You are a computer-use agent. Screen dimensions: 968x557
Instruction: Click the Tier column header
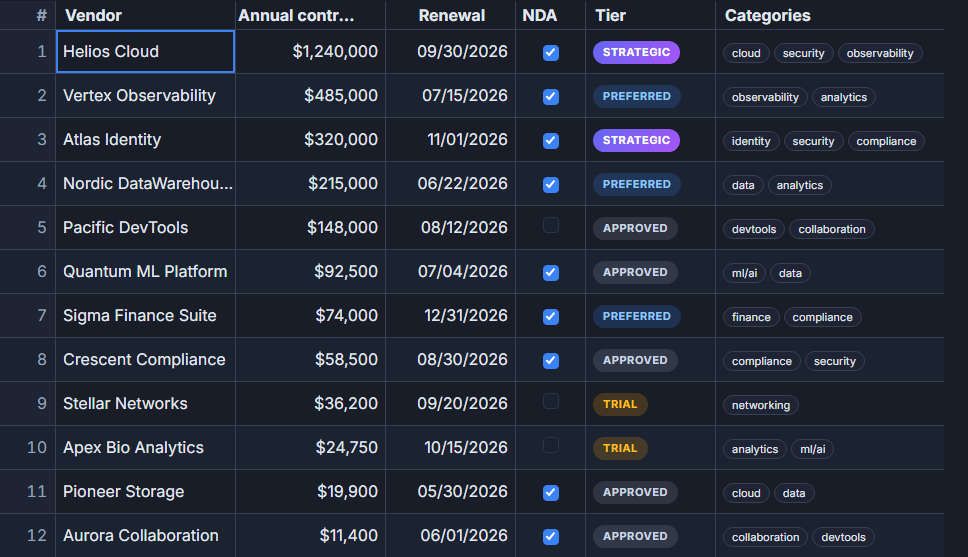tap(610, 15)
